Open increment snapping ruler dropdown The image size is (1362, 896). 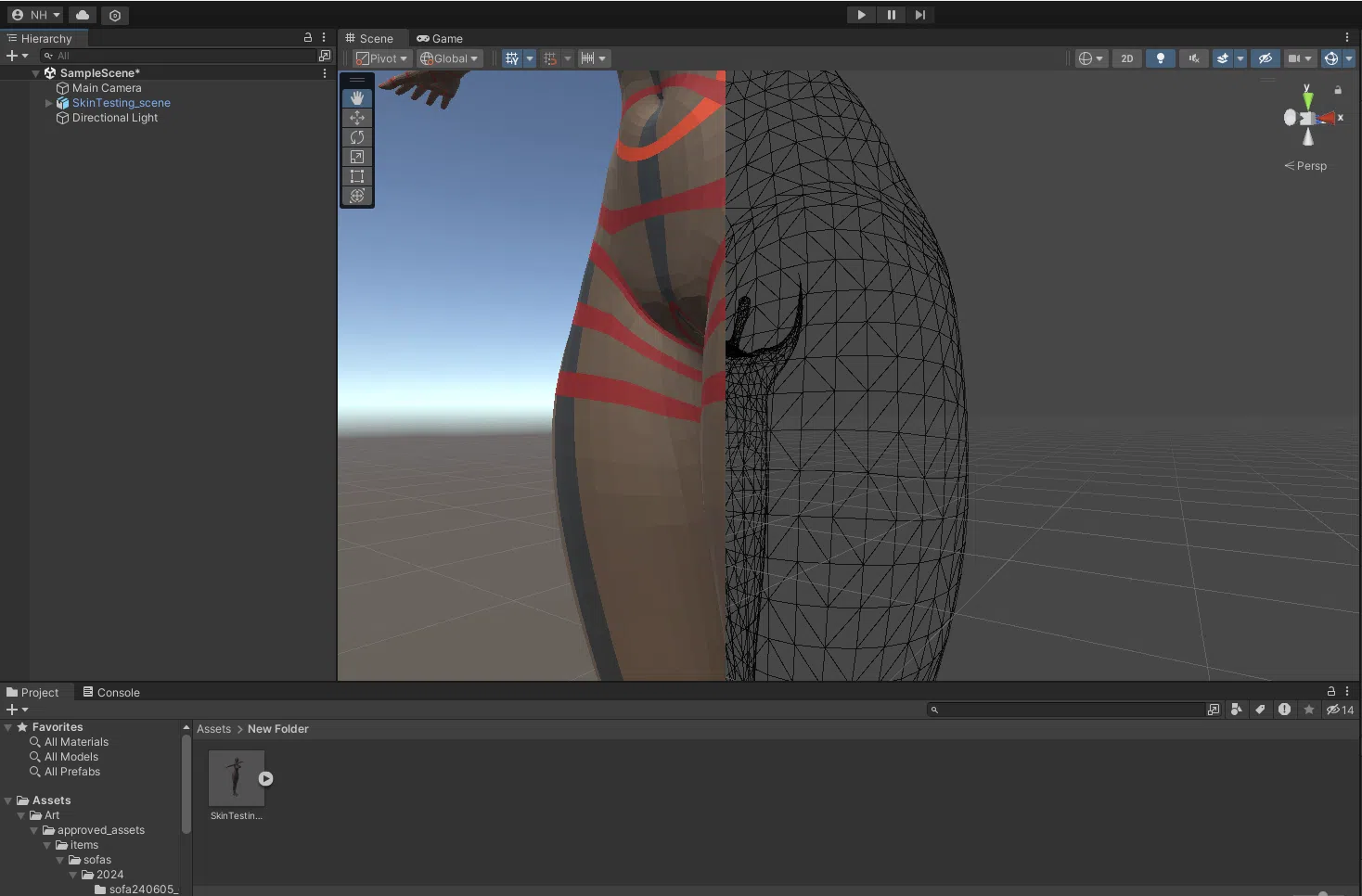click(594, 58)
